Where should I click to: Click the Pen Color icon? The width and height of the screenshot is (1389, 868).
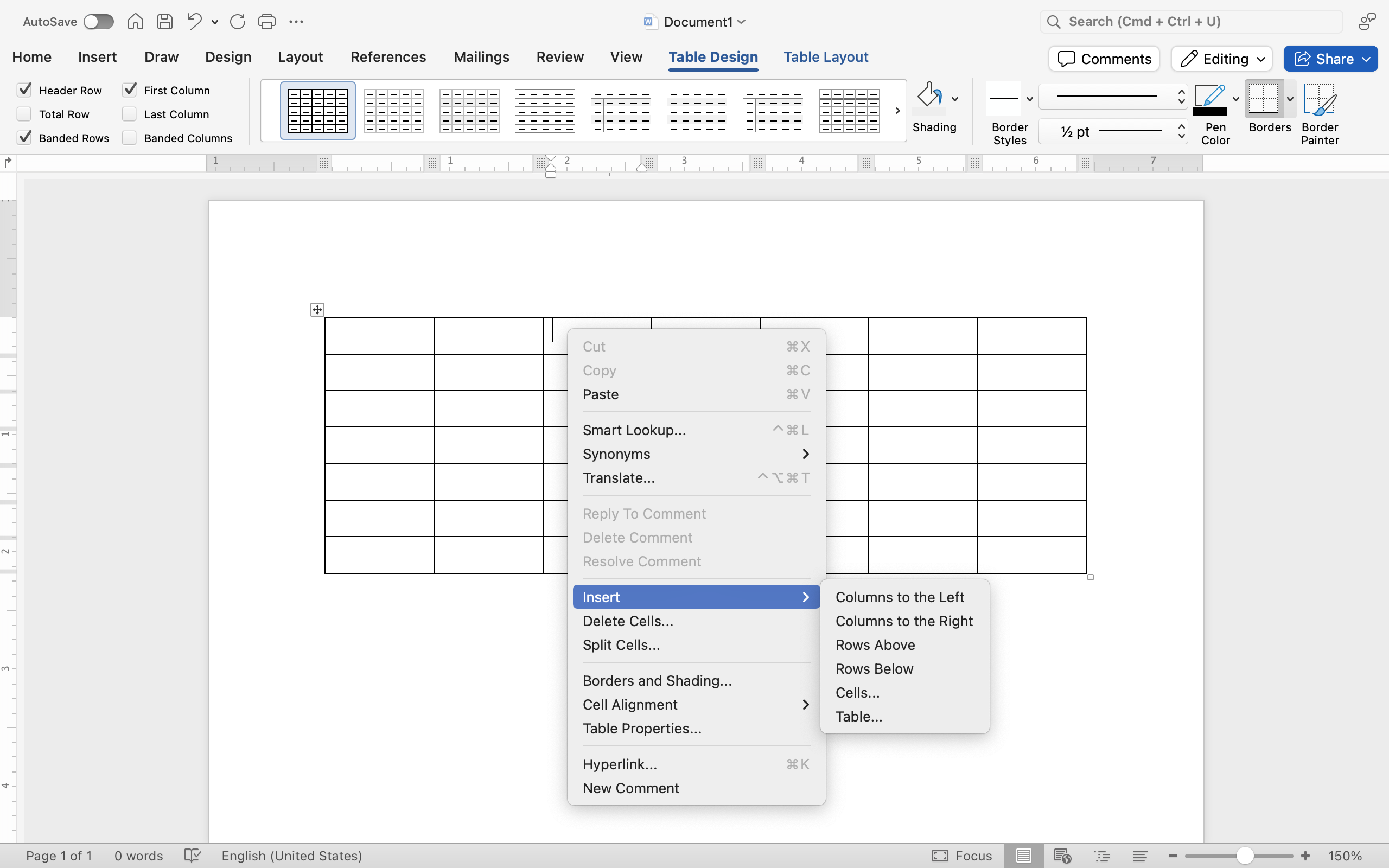(1210, 100)
